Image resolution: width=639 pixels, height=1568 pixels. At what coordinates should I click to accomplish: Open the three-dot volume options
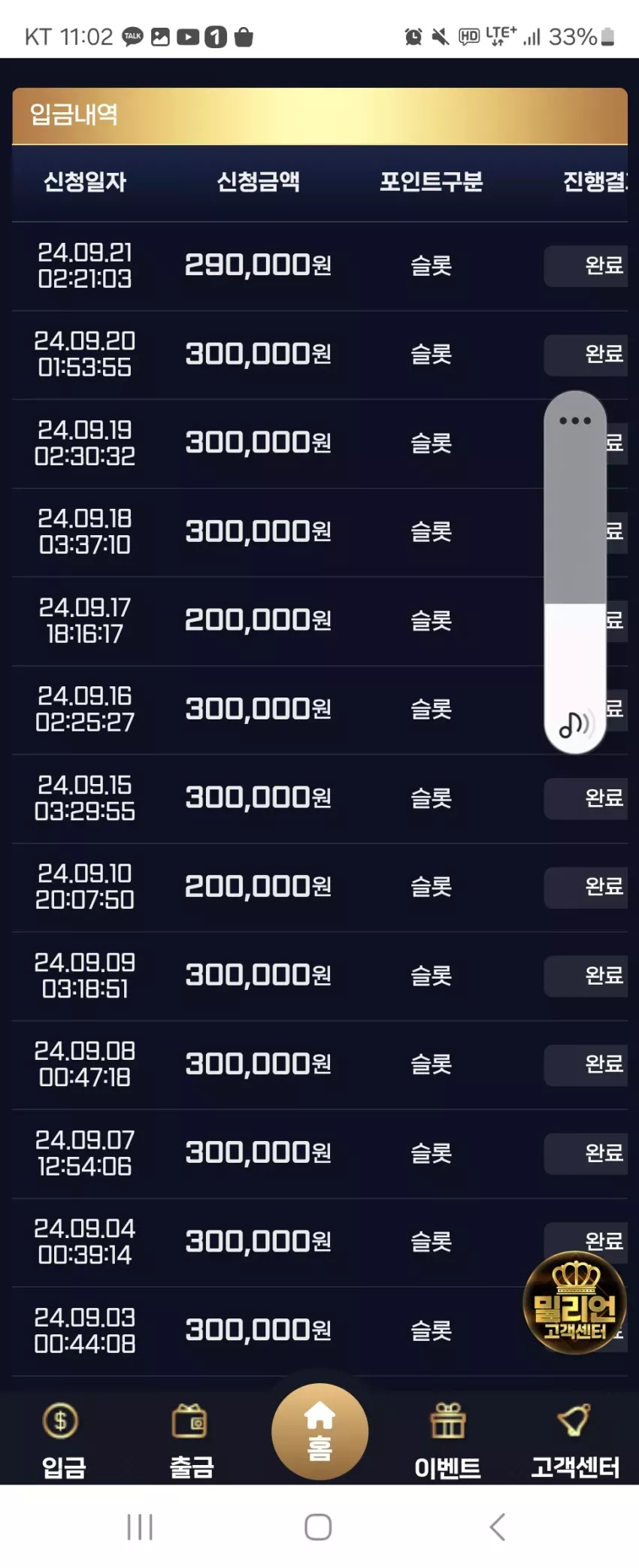point(575,420)
